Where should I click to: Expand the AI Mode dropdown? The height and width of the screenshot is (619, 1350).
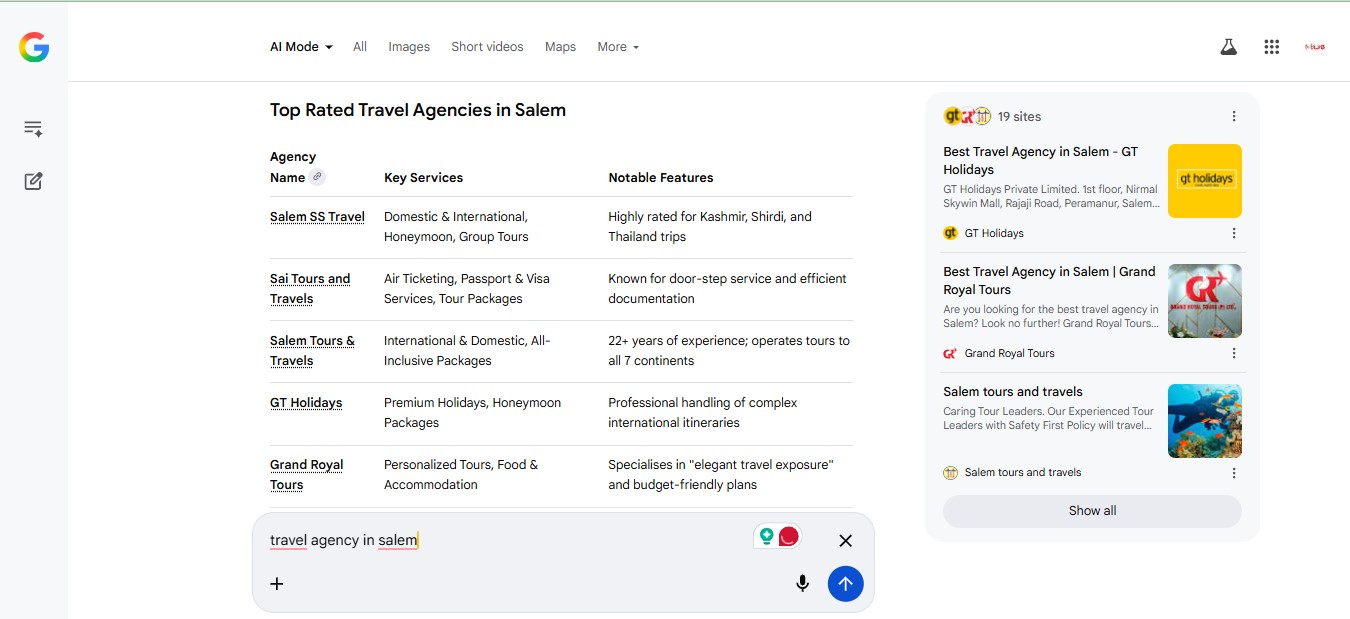(x=301, y=47)
